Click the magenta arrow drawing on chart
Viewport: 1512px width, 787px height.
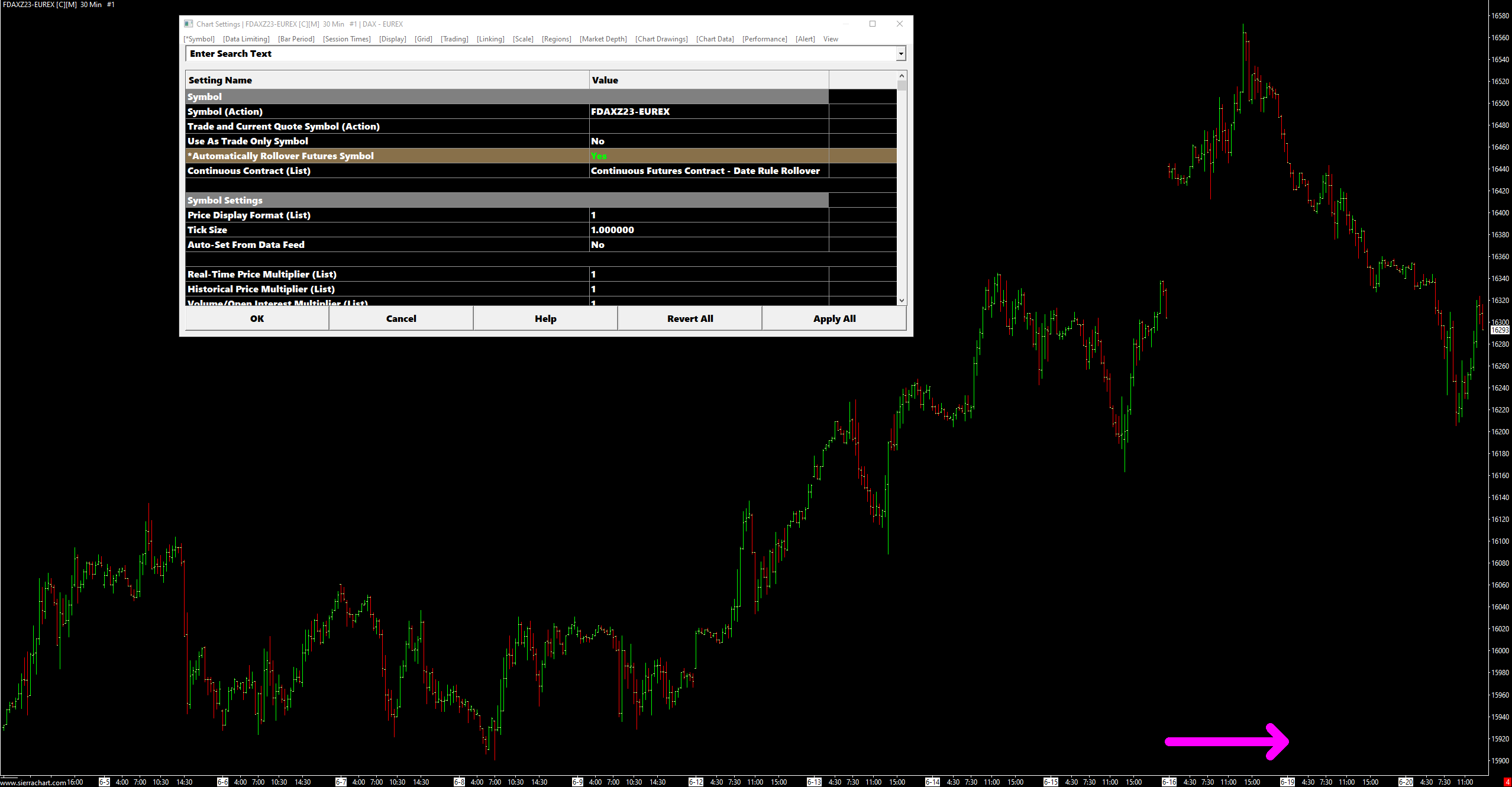click(x=1225, y=741)
